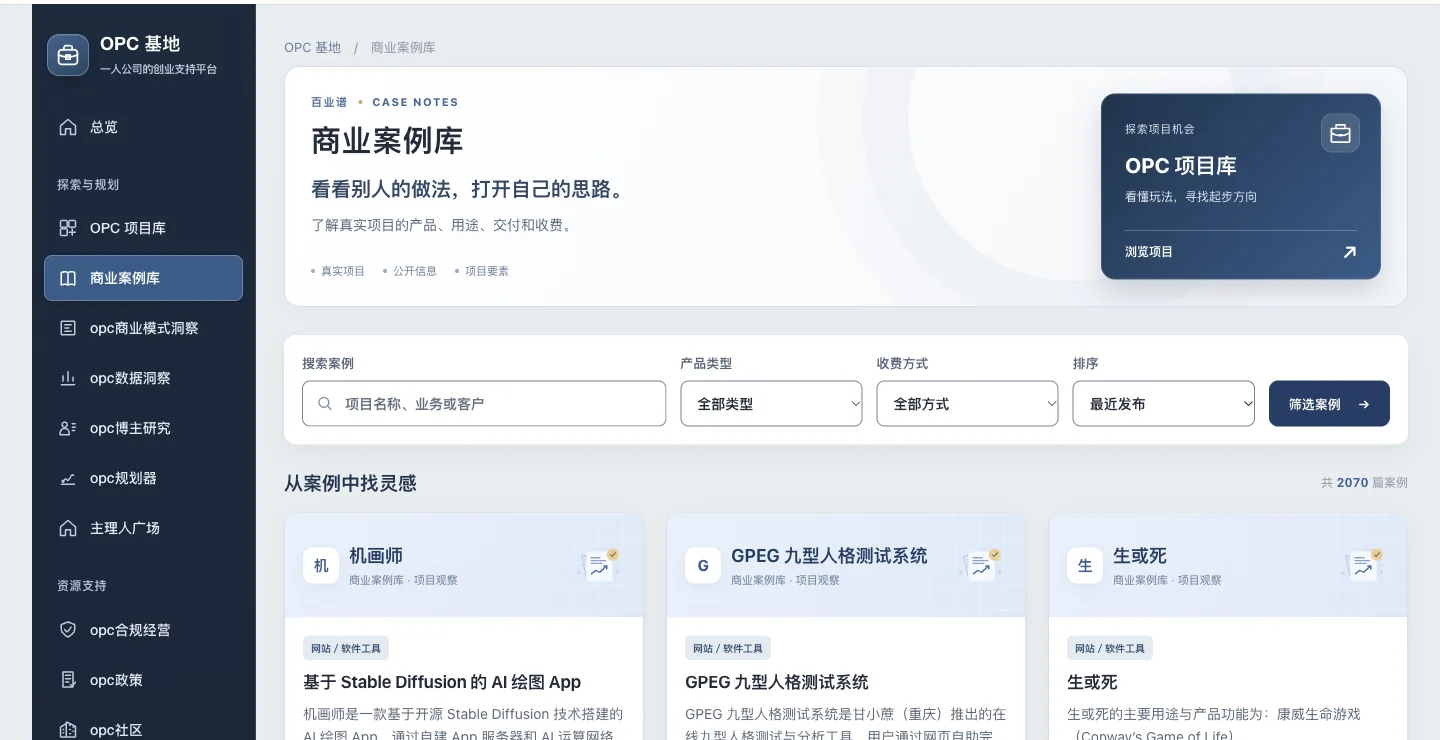
Task: Click the OPC 基地 briefcase logo icon
Action: coord(68,55)
